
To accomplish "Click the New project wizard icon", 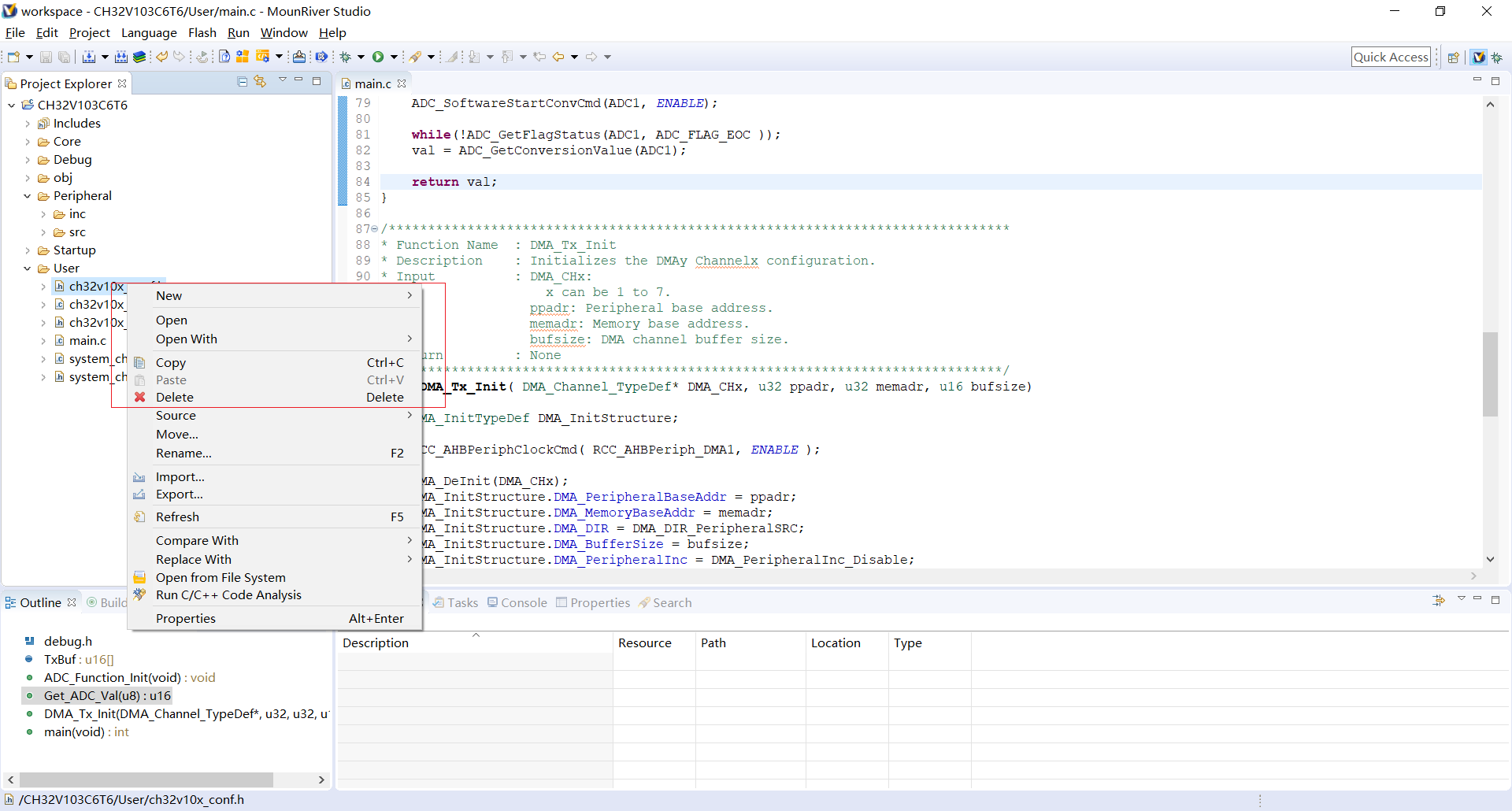I will click(13, 56).
